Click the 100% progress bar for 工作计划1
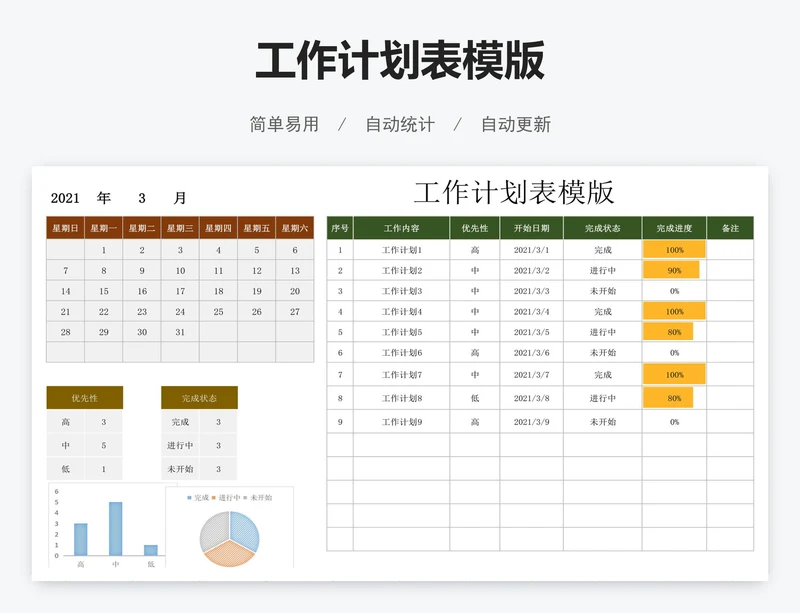Viewport: 800px width, 613px height. [x=674, y=250]
